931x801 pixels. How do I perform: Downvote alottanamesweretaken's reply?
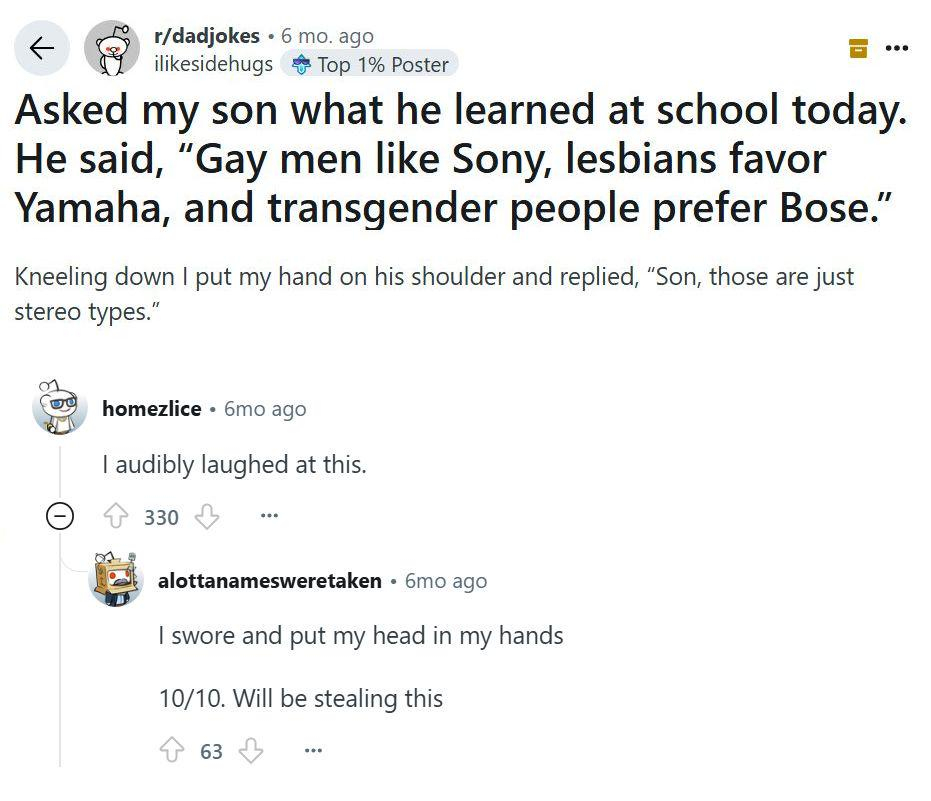(x=250, y=750)
